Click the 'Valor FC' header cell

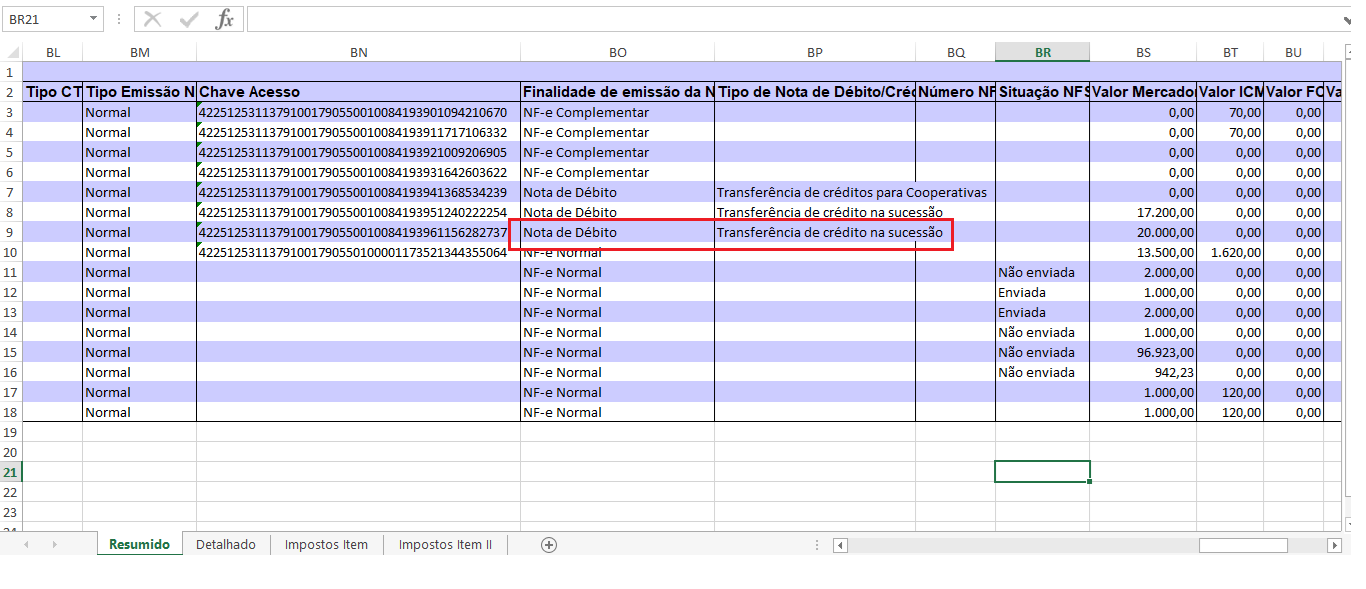tap(1293, 92)
